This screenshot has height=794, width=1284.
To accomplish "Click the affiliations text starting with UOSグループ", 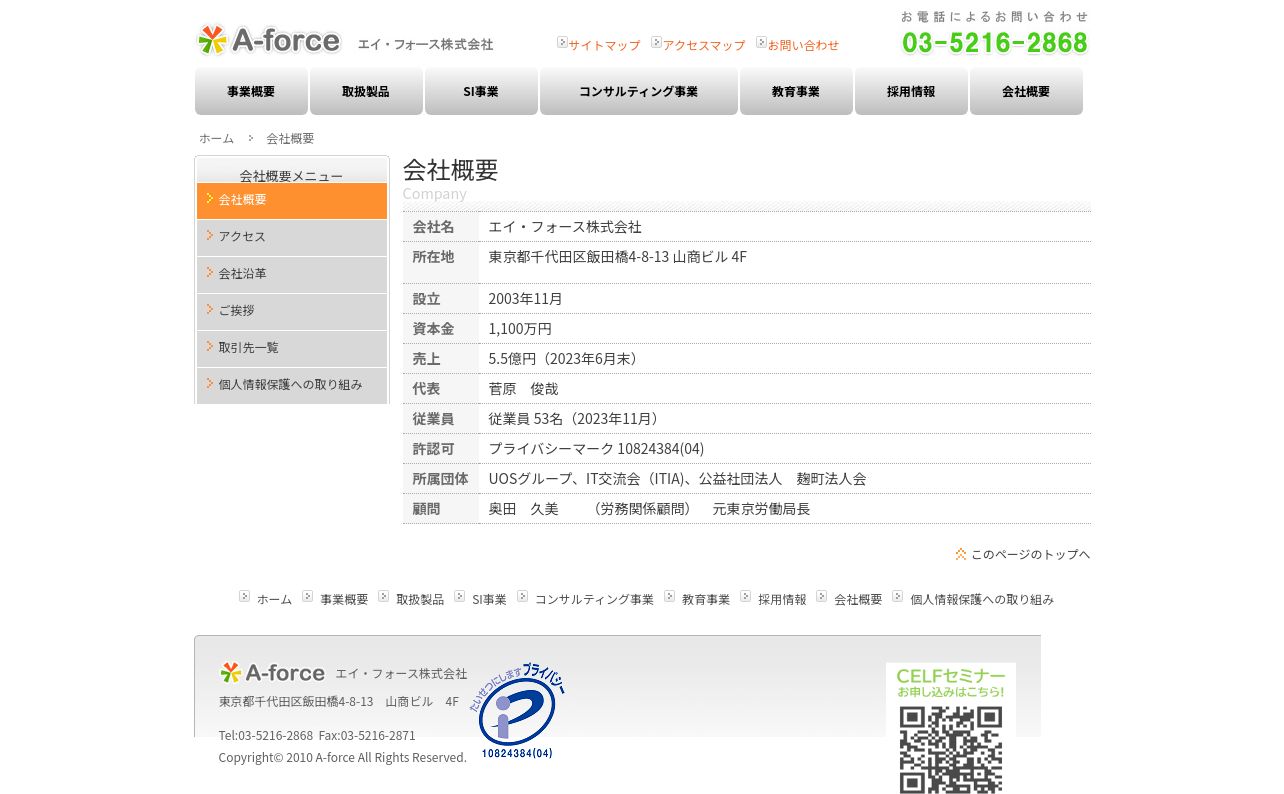I will (x=678, y=479).
